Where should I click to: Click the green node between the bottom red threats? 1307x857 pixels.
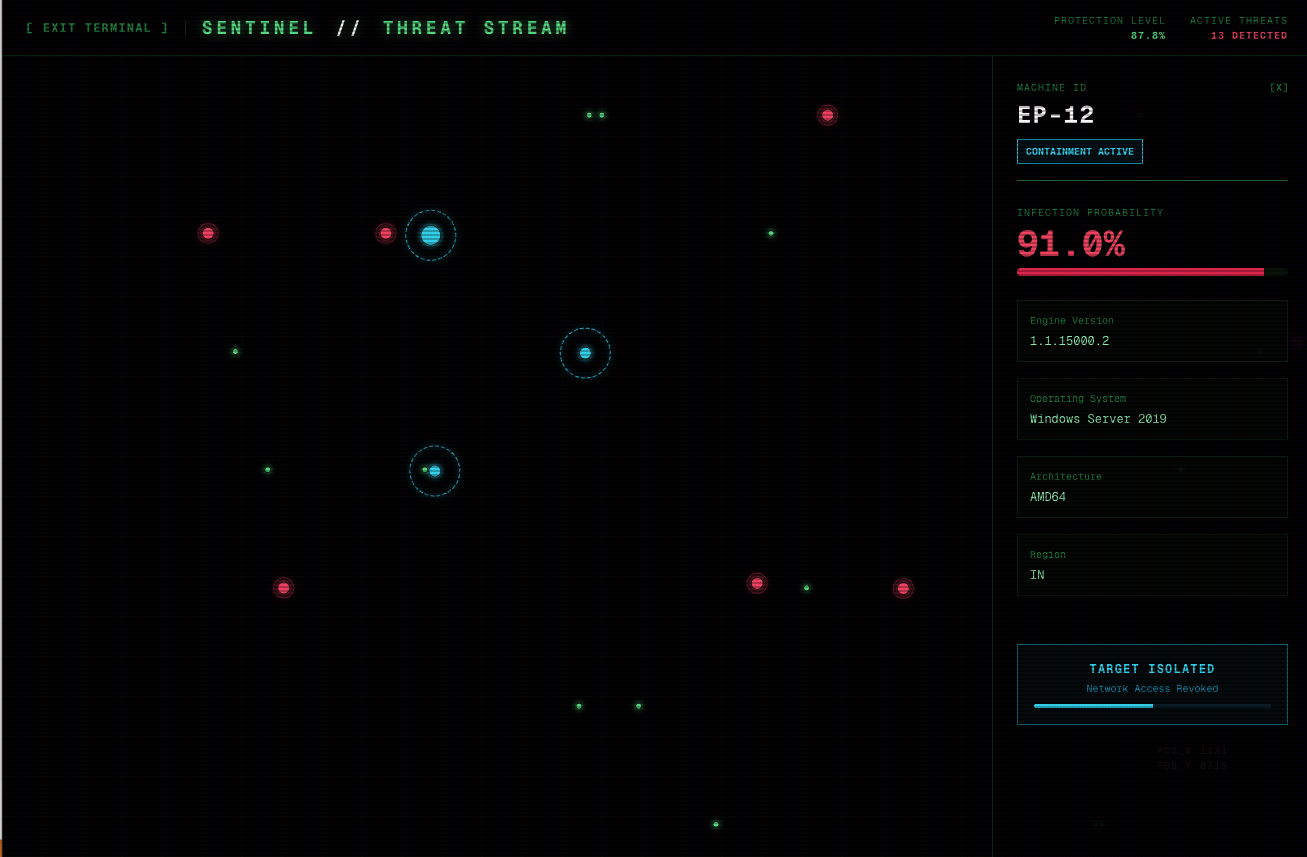[x=807, y=588]
